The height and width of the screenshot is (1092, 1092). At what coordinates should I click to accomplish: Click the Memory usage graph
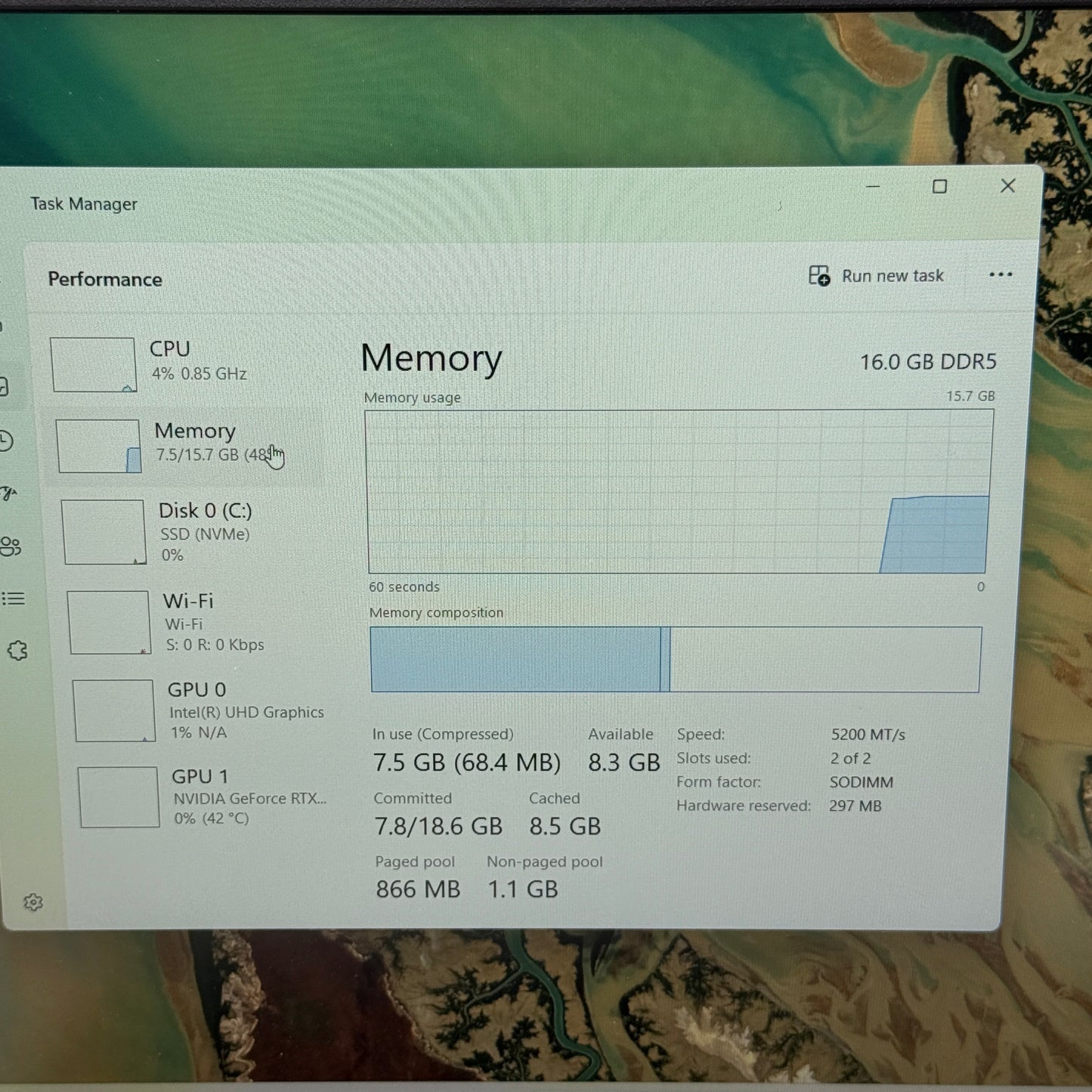point(679,492)
